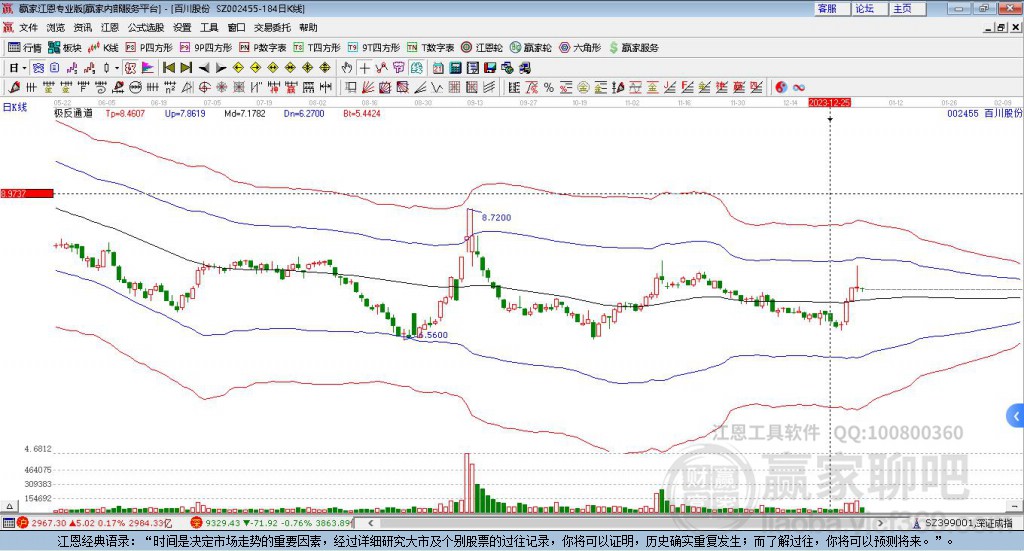Select the percent % tool
The width and height of the screenshot is (1024, 551).
(549, 87)
